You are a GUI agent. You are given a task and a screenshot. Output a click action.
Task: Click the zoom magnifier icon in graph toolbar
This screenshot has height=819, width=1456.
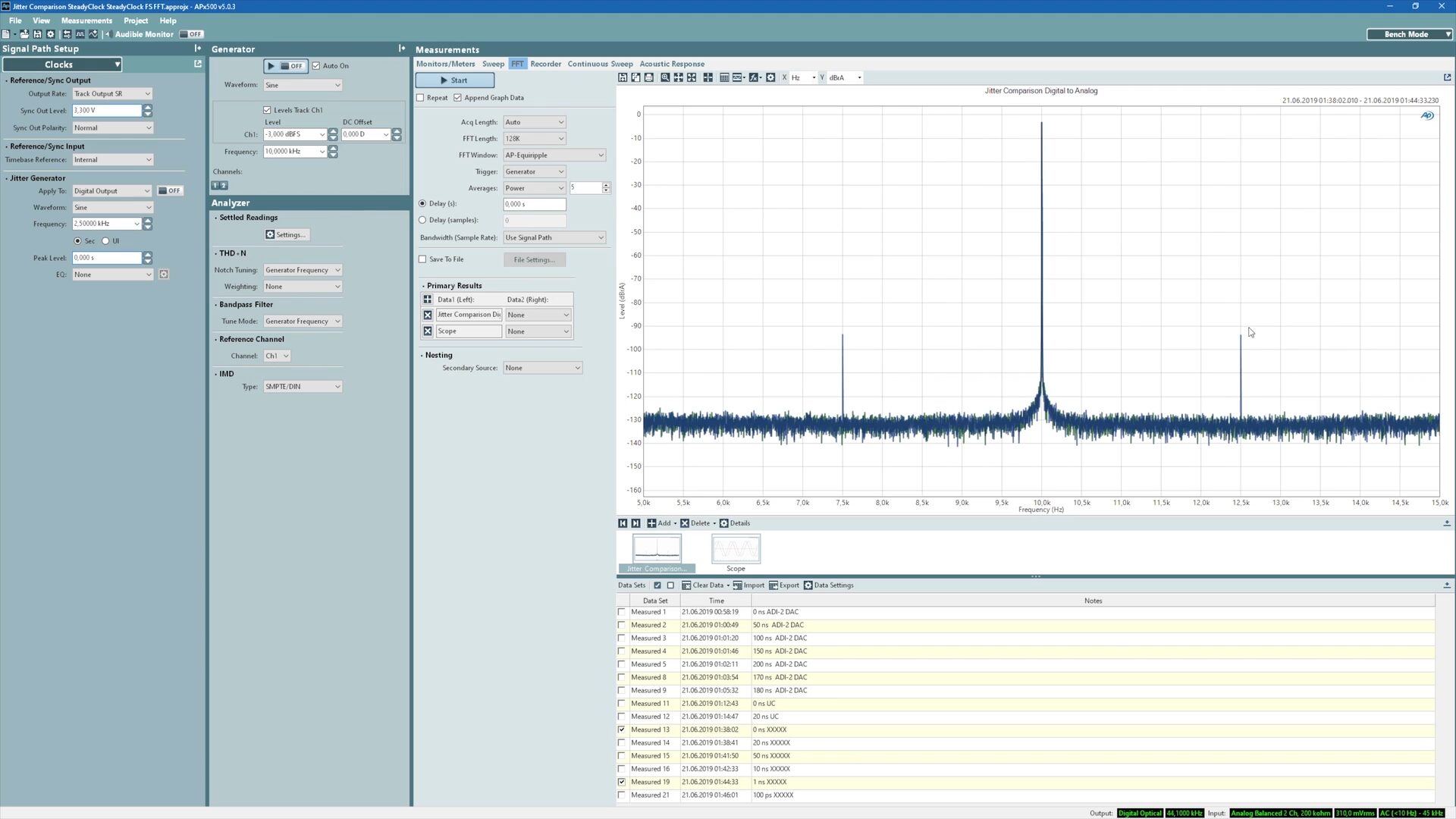665,77
